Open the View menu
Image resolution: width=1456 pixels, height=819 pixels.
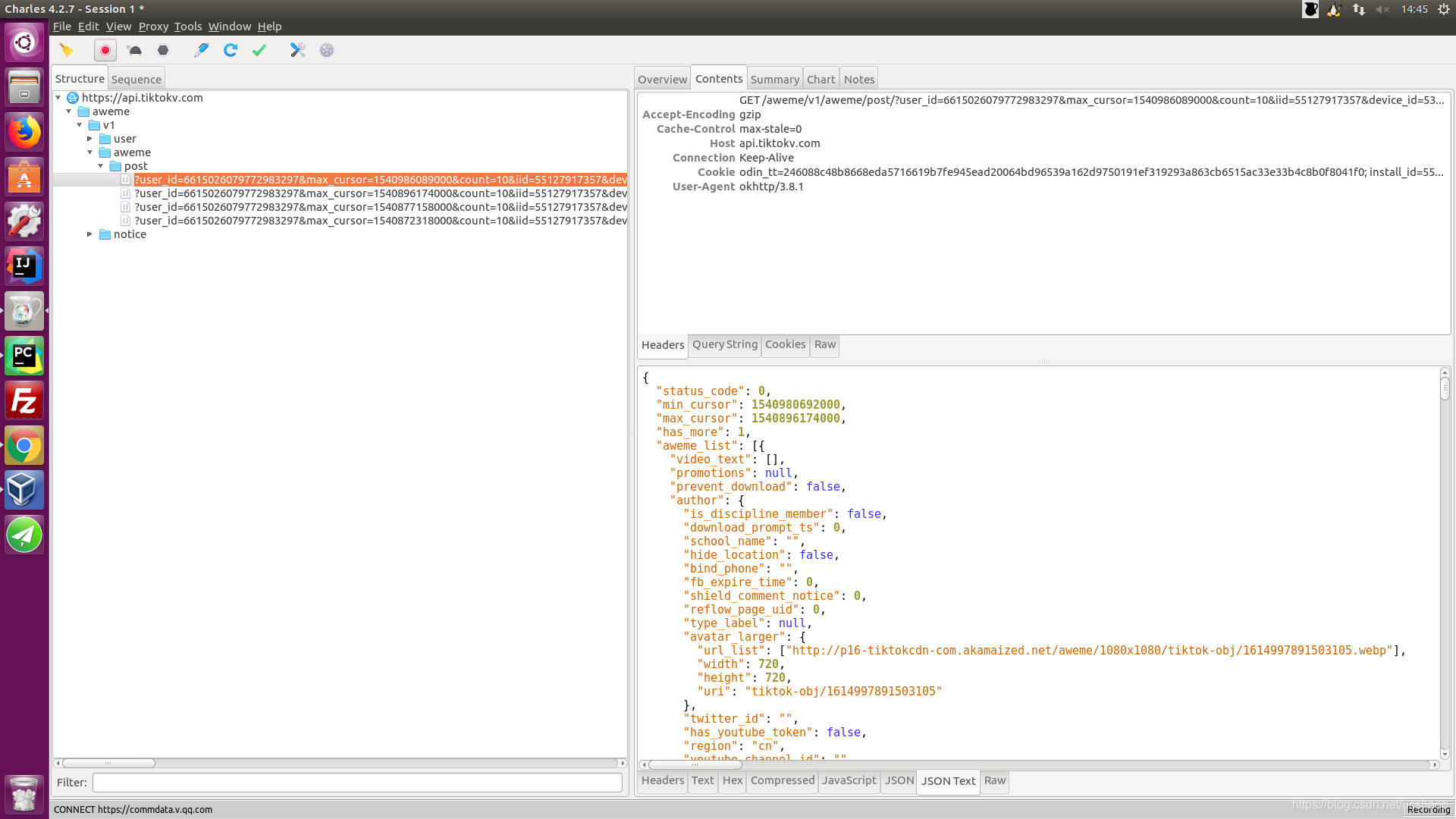coord(118,27)
